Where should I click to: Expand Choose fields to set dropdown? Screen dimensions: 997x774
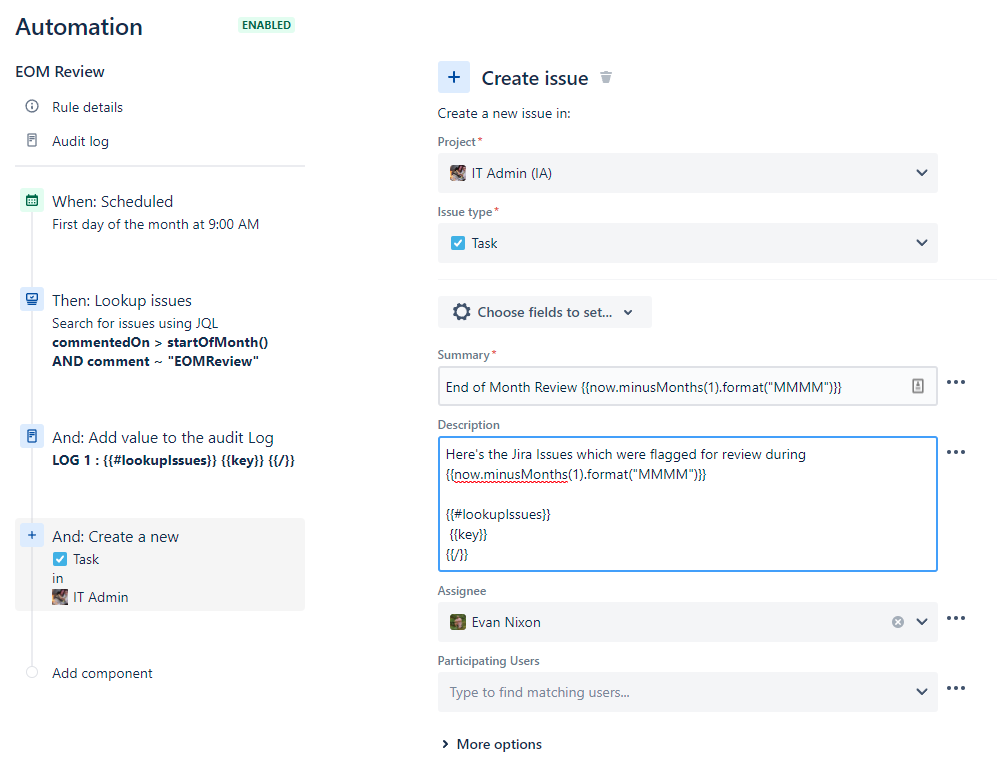click(x=545, y=312)
